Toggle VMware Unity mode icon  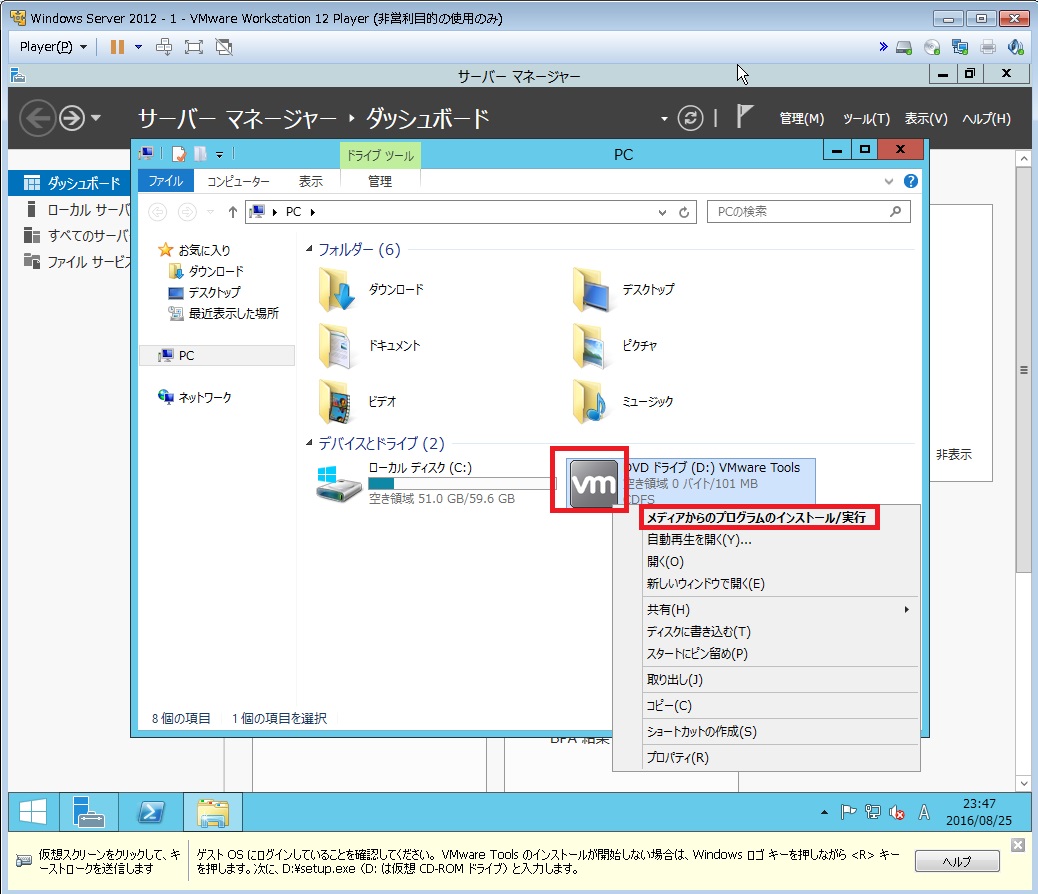tap(224, 47)
